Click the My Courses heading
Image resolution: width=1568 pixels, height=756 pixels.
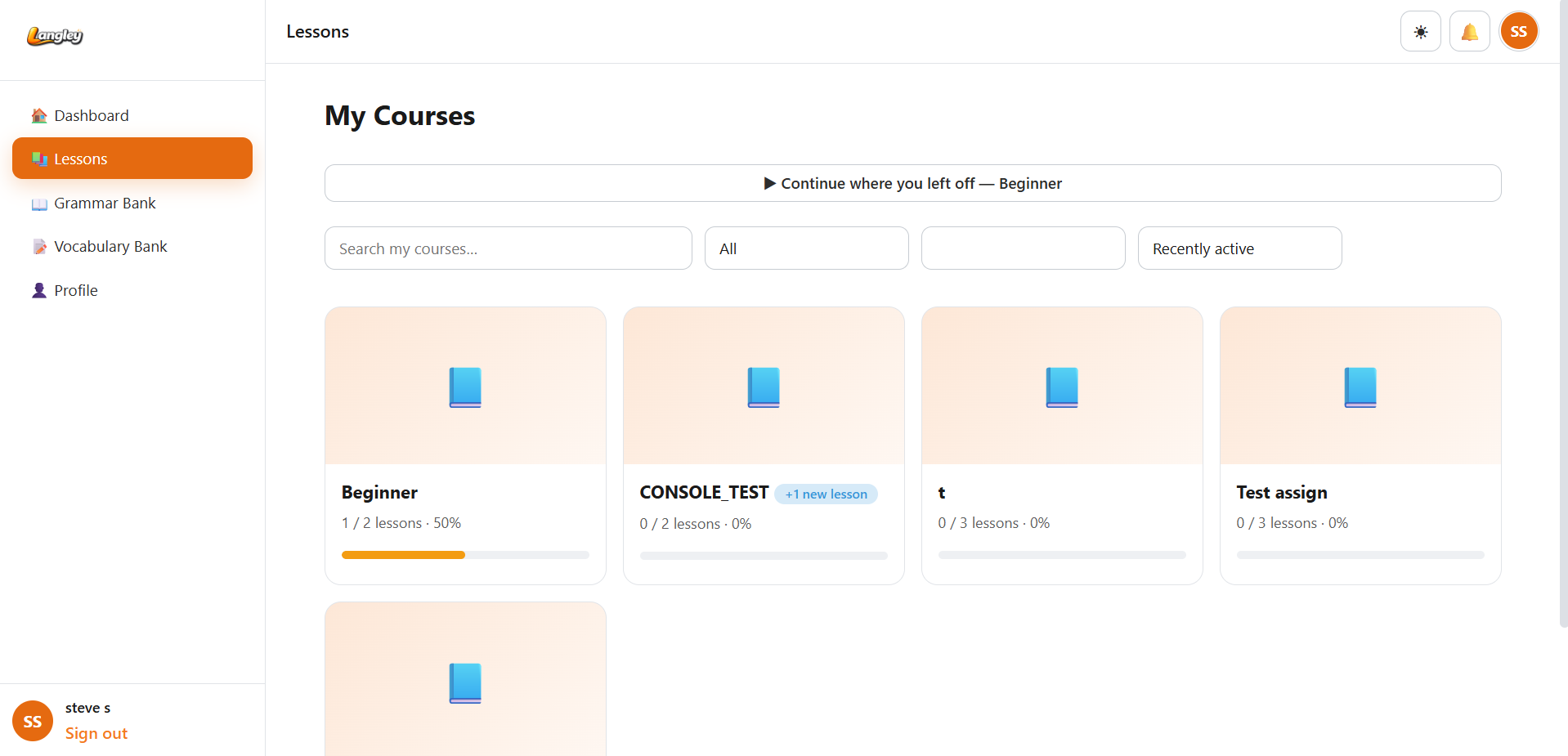[x=400, y=116]
